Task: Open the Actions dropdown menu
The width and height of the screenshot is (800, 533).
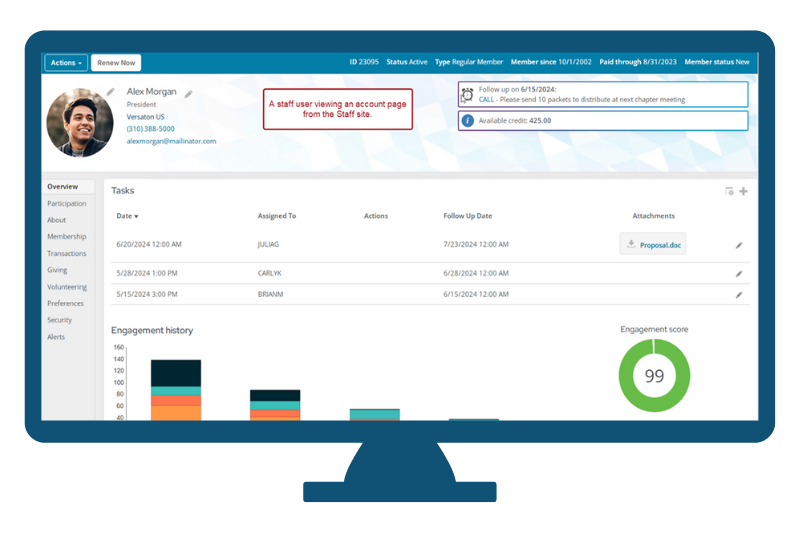Action: [x=66, y=63]
